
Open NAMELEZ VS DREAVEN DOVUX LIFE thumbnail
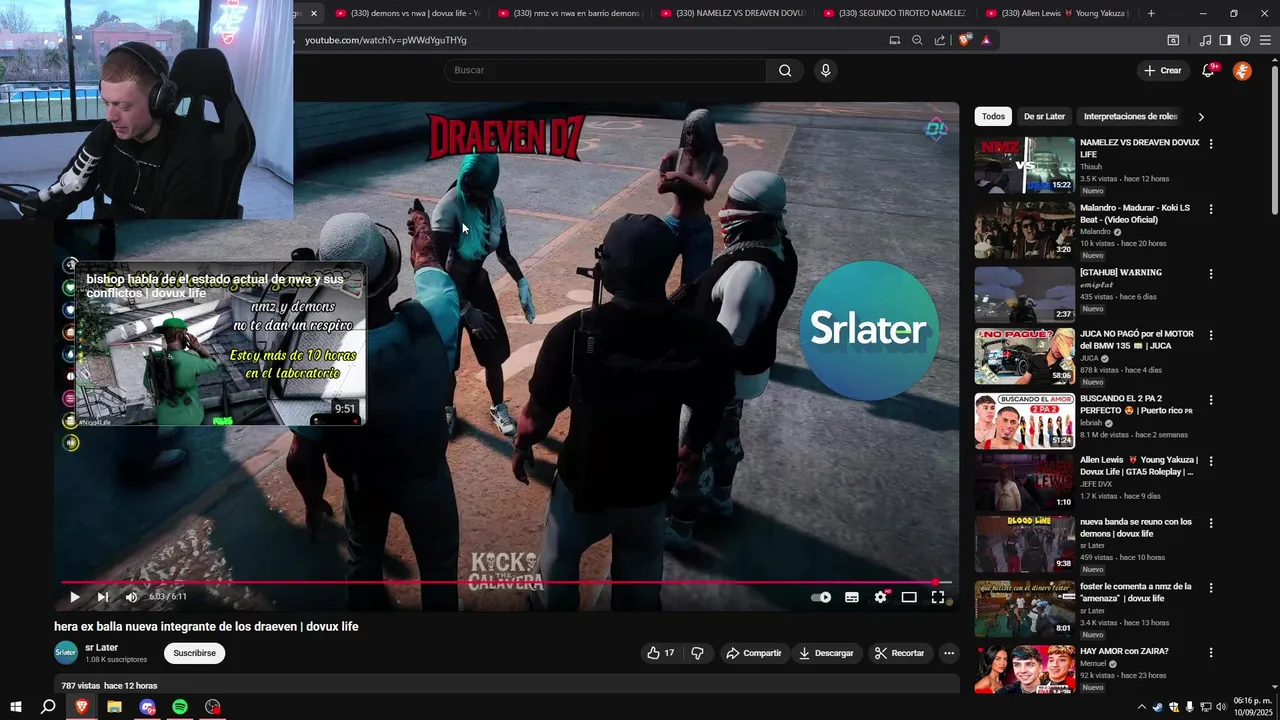[1024, 165]
